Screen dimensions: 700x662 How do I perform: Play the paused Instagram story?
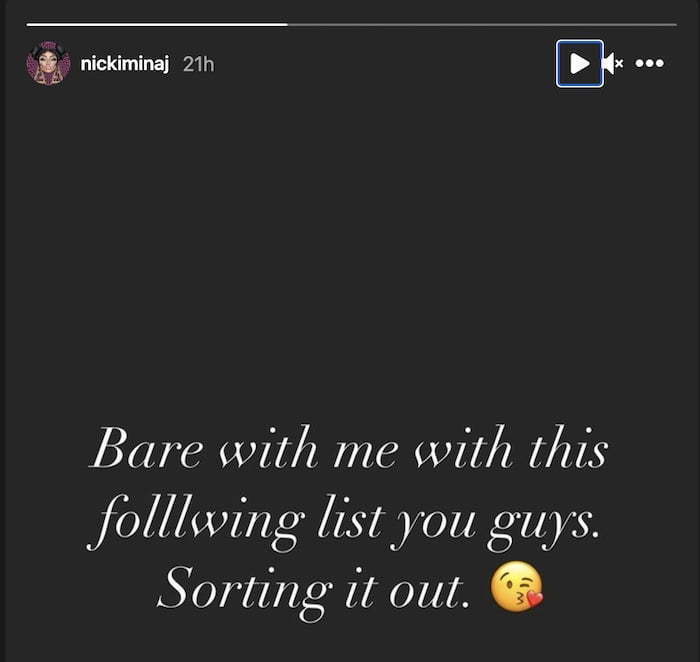[579, 63]
